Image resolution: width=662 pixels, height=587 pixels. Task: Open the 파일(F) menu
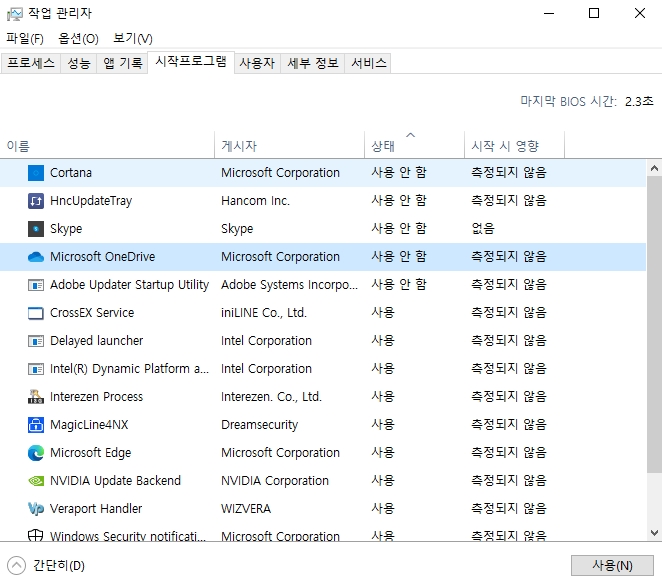[25, 38]
